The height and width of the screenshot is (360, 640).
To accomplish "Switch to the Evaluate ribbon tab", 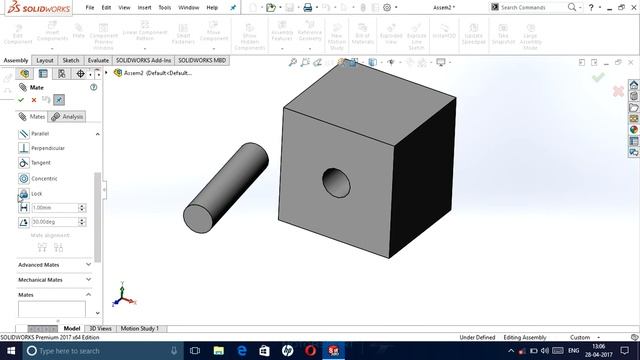I will (98, 60).
